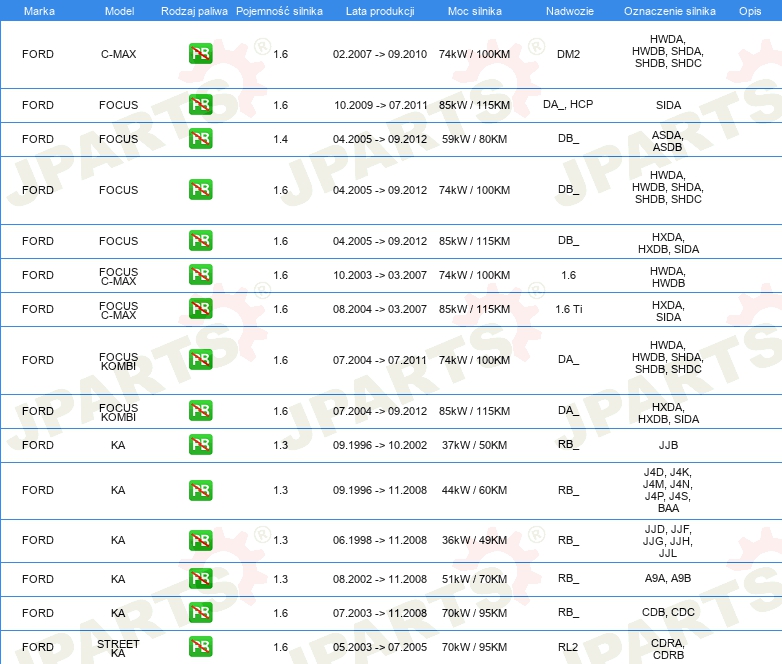Click fuel icon in Focus C-MAX 10.2003 row
Viewport: 782px width, 664px height.
click(200, 275)
